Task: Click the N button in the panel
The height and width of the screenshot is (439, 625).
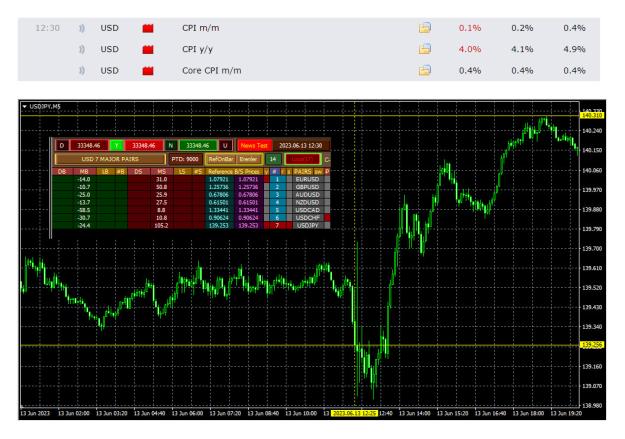Action: (x=171, y=146)
